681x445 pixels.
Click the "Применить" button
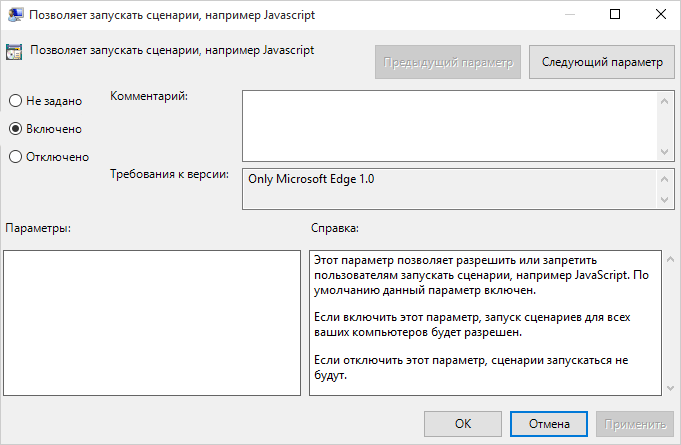click(635, 424)
